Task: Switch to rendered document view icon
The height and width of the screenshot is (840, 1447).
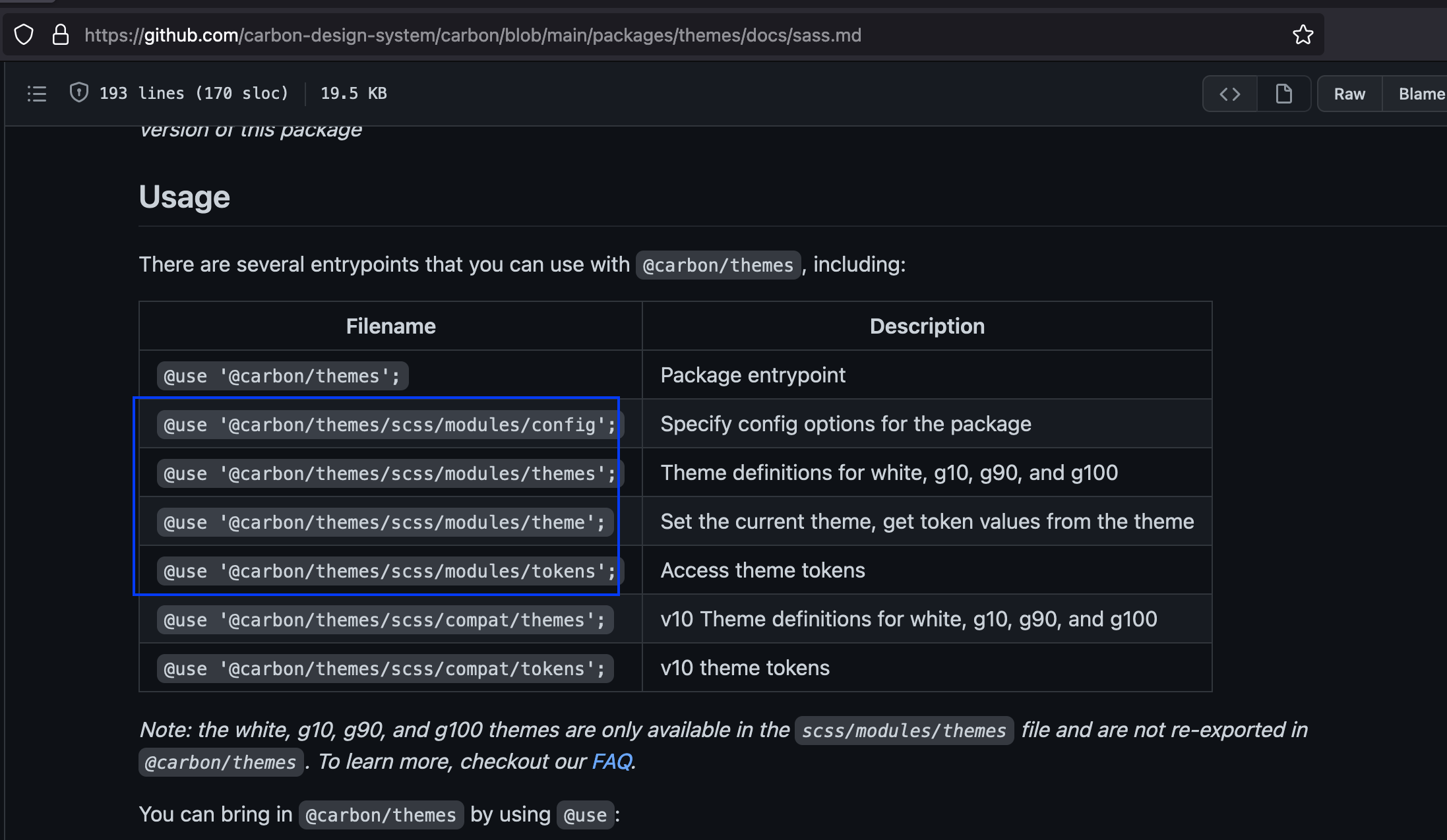Action: pyautogui.click(x=1283, y=94)
